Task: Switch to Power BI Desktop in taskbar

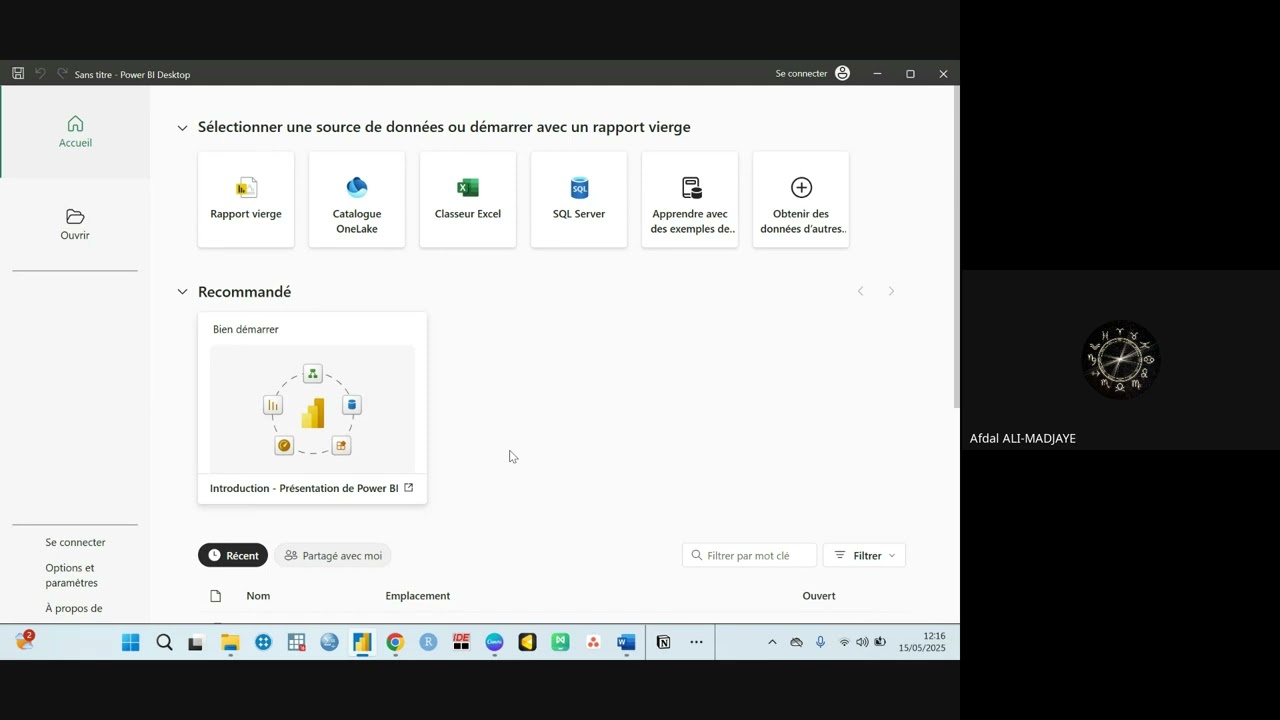Action: [362, 643]
